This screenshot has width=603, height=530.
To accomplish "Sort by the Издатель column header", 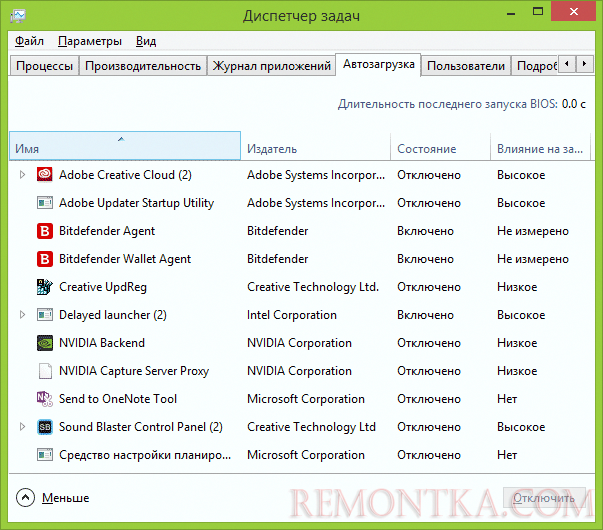I will click(315, 146).
